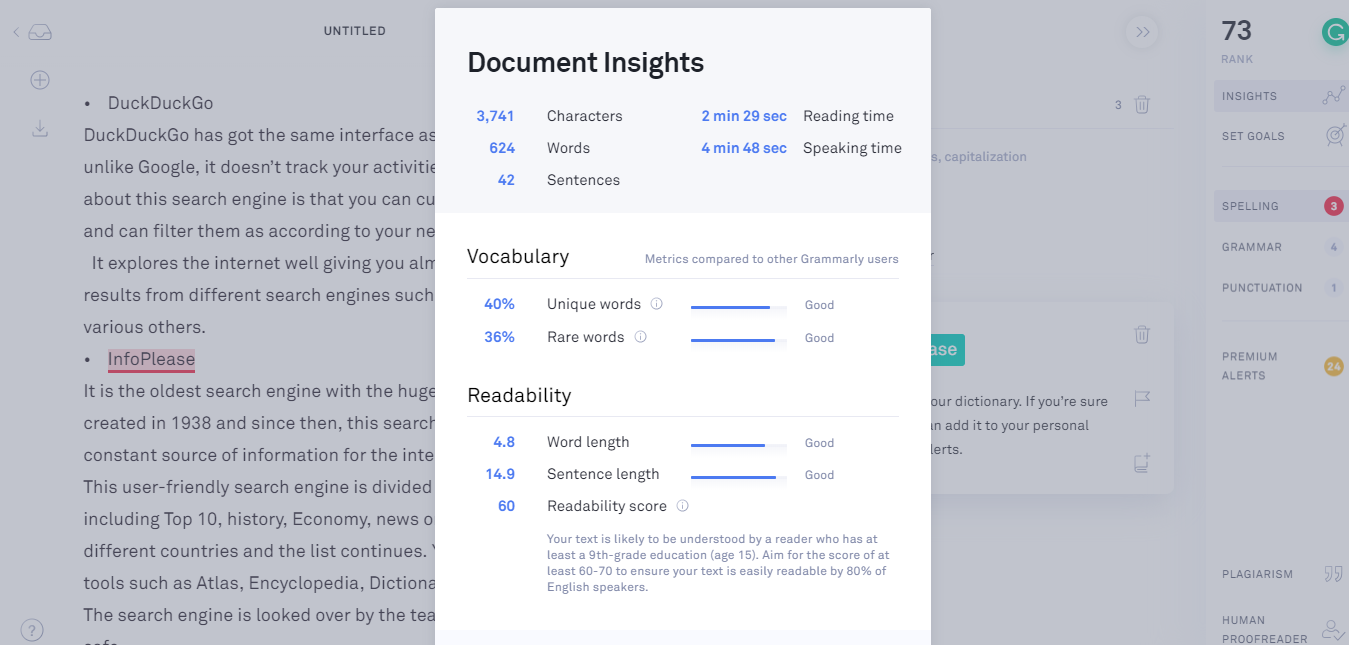Viewport: 1349px width, 645px height.
Task: Open the help question mark icon
Action: coord(32,630)
